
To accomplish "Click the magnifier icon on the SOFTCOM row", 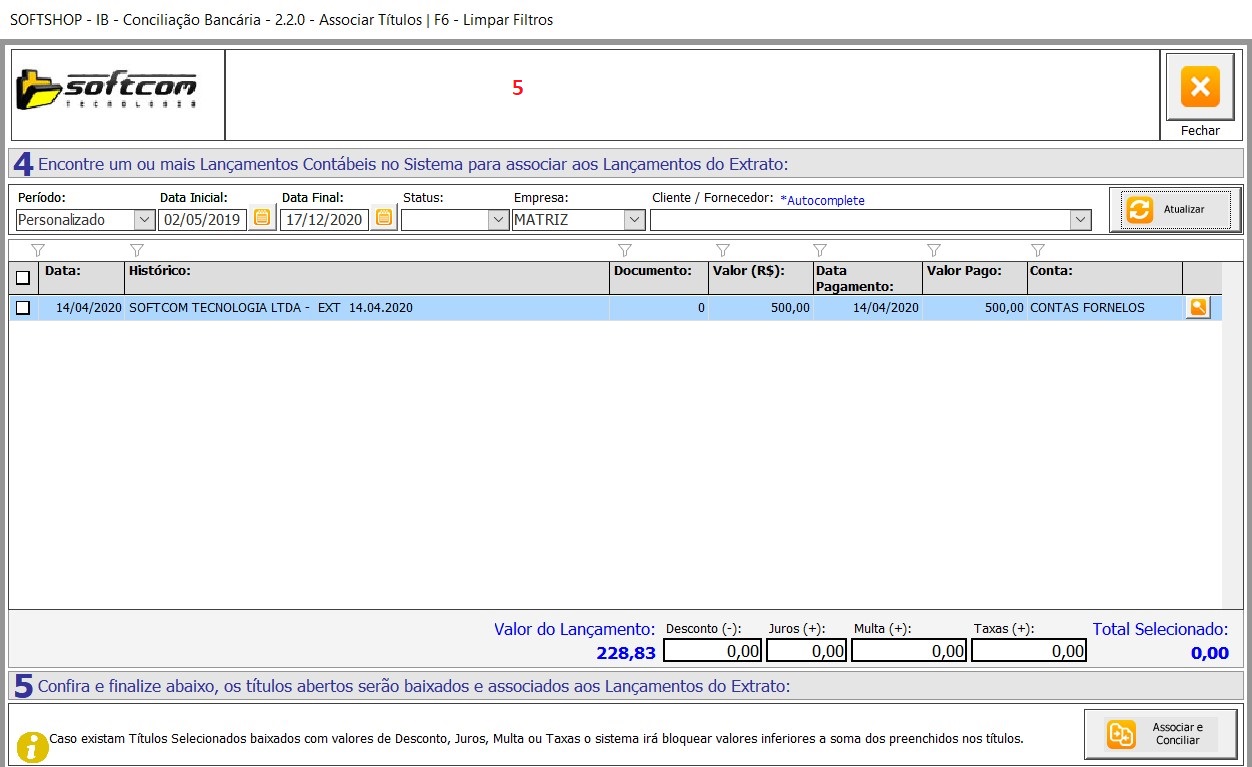I will 1197,308.
